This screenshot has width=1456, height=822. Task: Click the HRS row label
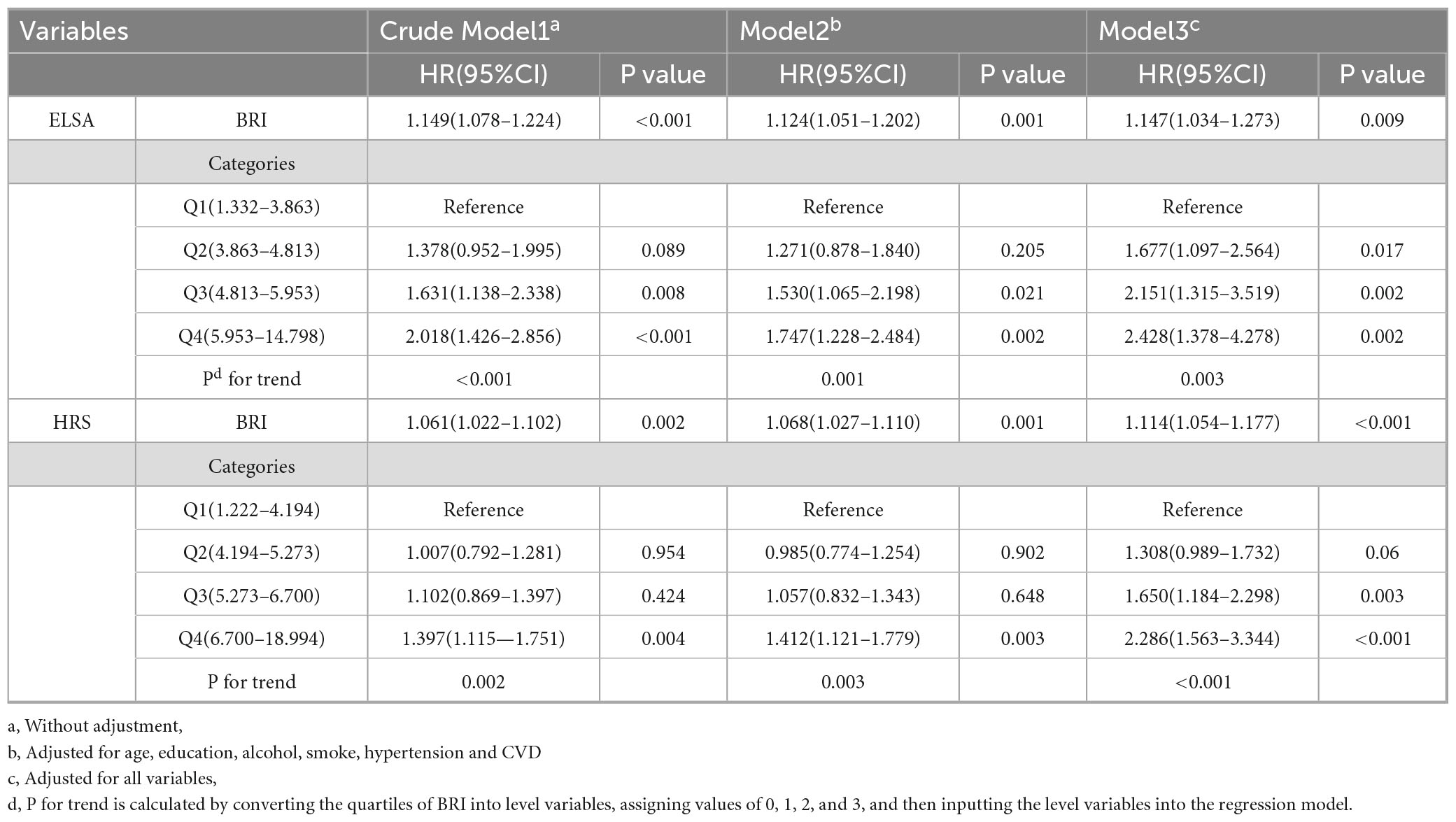click(x=71, y=423)
